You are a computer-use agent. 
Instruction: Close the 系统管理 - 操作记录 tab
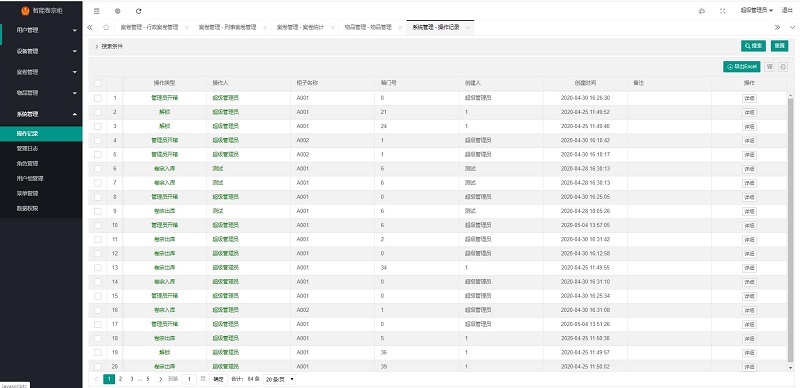(x=468, y=28)
